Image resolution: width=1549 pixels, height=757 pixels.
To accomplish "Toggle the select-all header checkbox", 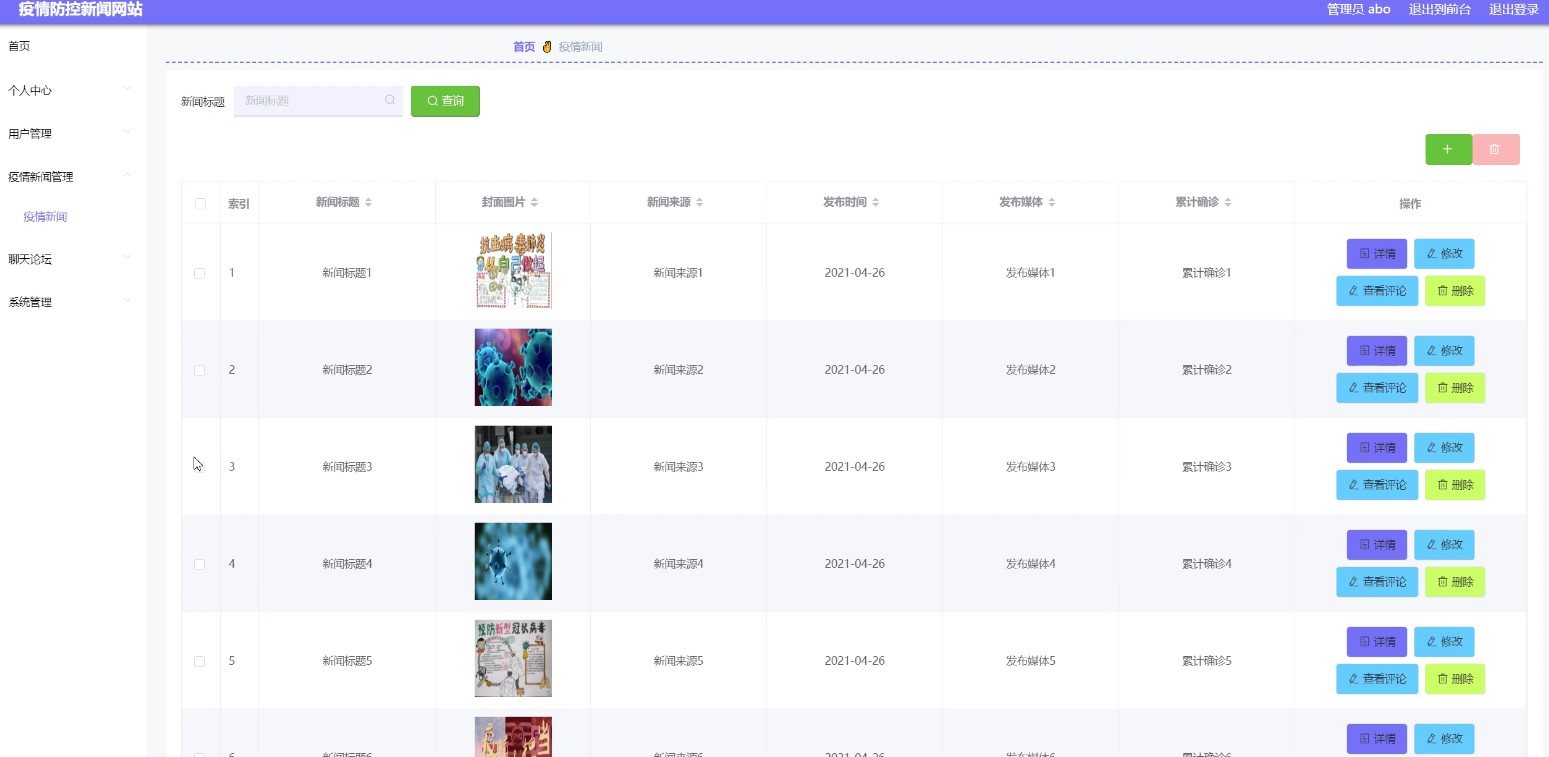I will (x=200, y=203).
